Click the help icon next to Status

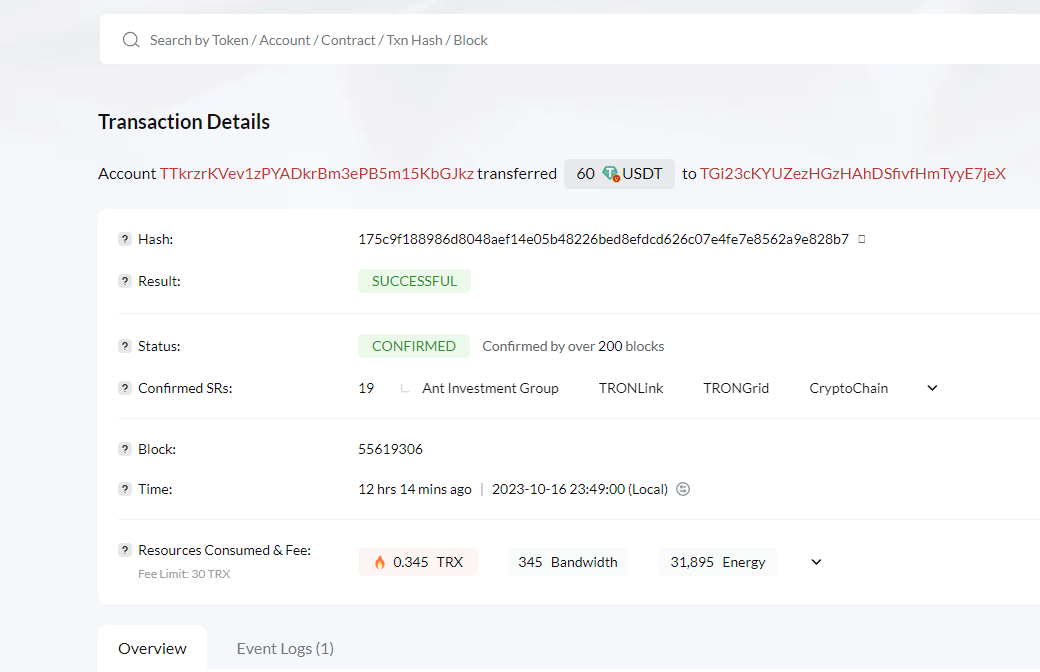pyautogui.click(x=125, y=346)
